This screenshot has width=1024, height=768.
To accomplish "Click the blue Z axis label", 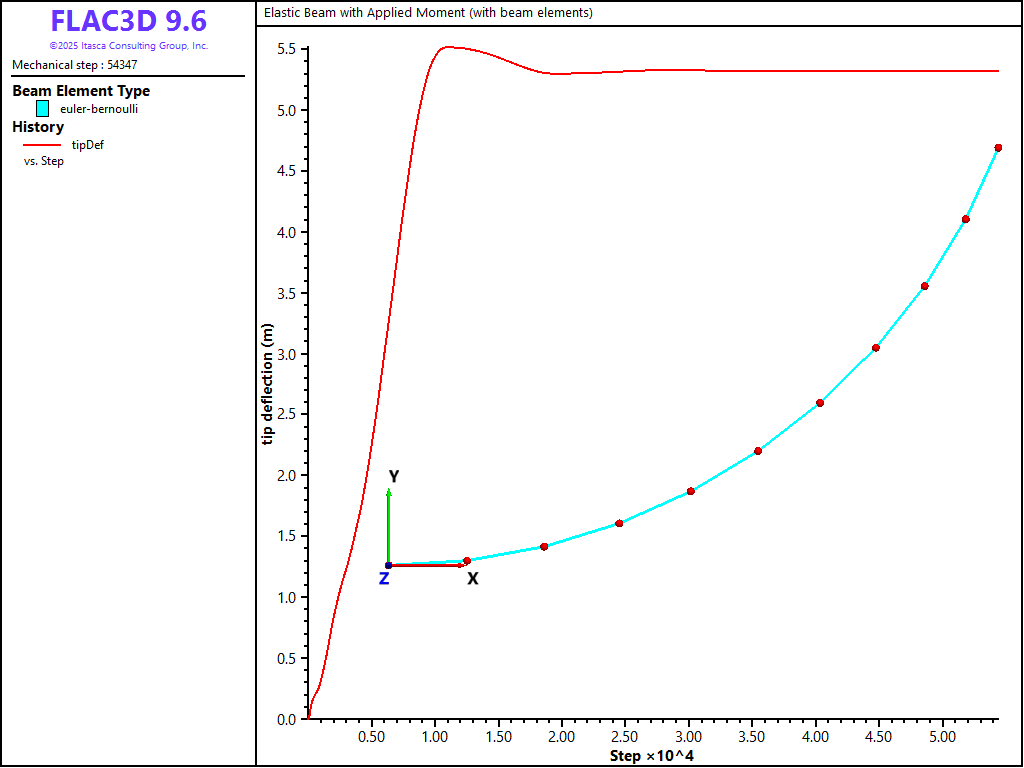I will click(384, 579).
